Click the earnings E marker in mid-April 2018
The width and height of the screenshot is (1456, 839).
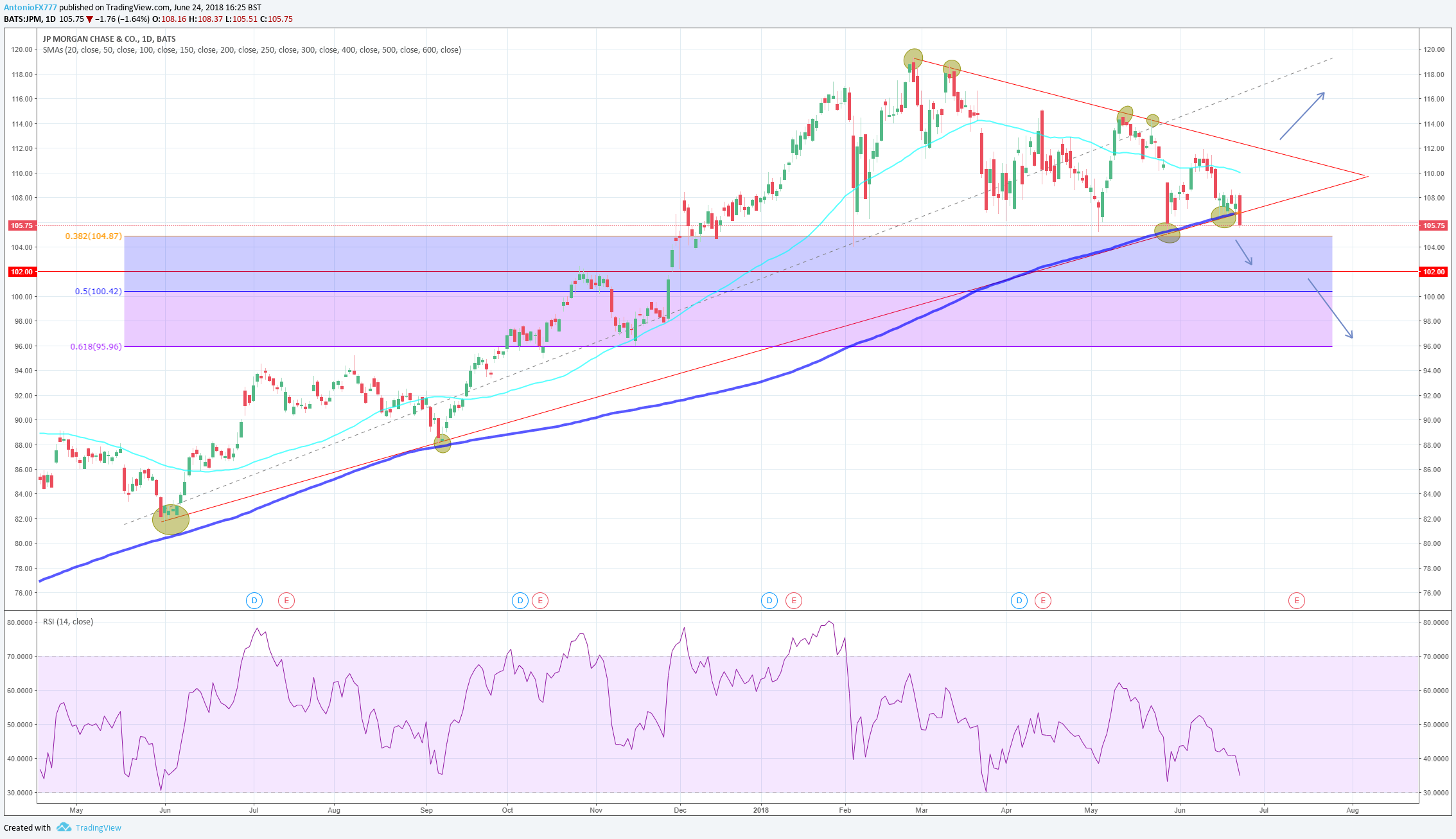pos(1043,601)
